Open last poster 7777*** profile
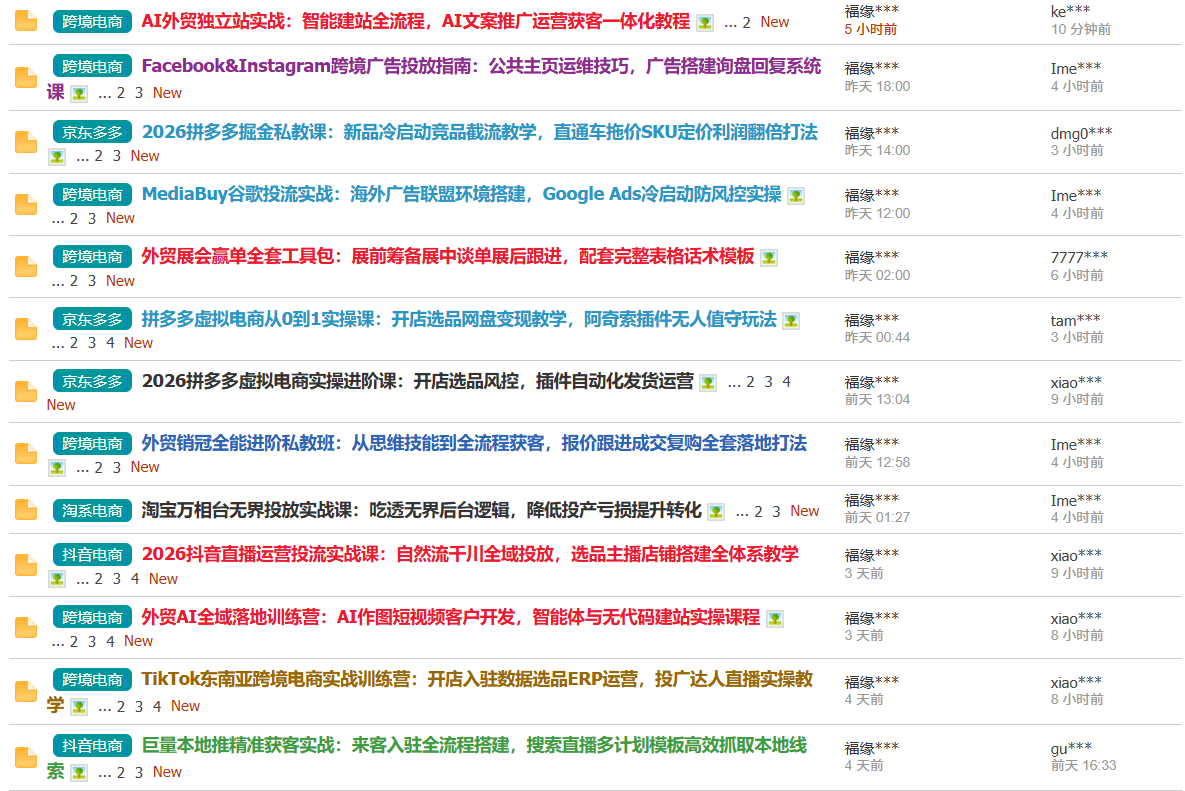The width and height of the screenshot is (1185, 791). pyautogui.click(x=1079, y=257)
